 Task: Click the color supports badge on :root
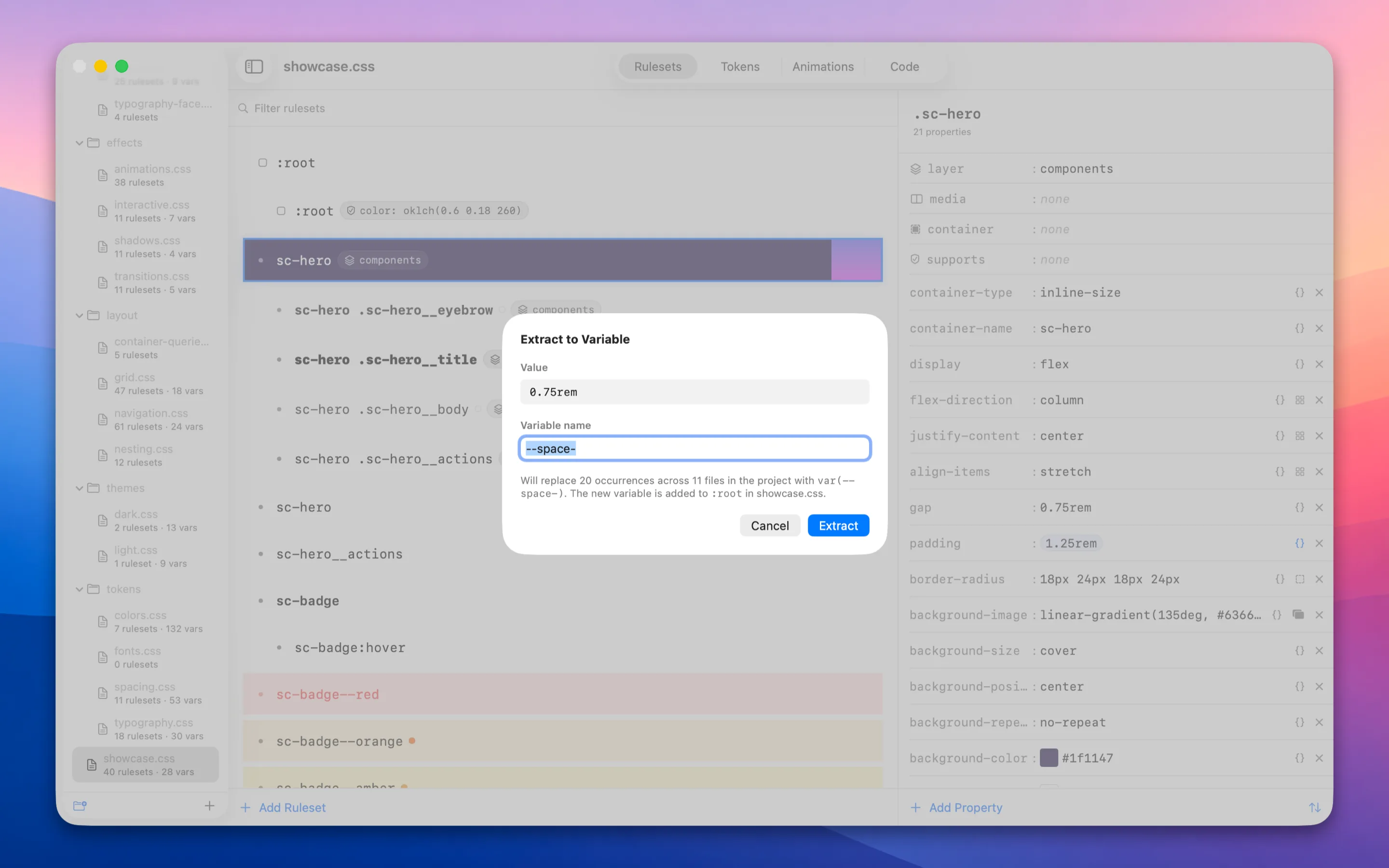click(434, 211)
